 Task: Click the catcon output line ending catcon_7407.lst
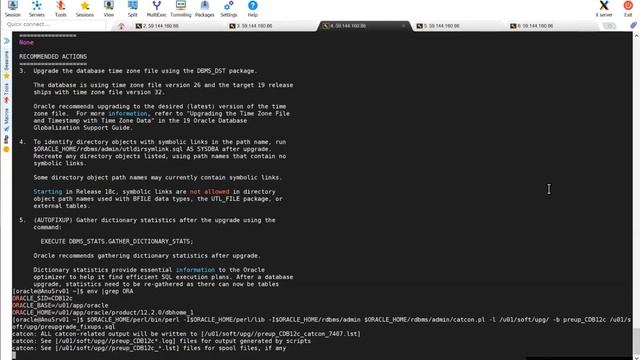tap(187, 334)
